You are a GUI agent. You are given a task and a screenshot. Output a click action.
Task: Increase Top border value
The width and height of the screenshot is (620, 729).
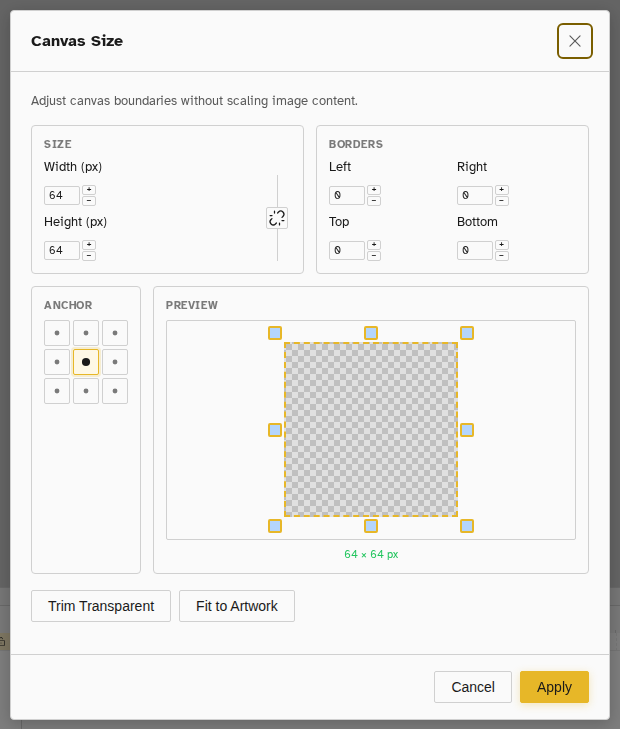click(x=374, y=245)
